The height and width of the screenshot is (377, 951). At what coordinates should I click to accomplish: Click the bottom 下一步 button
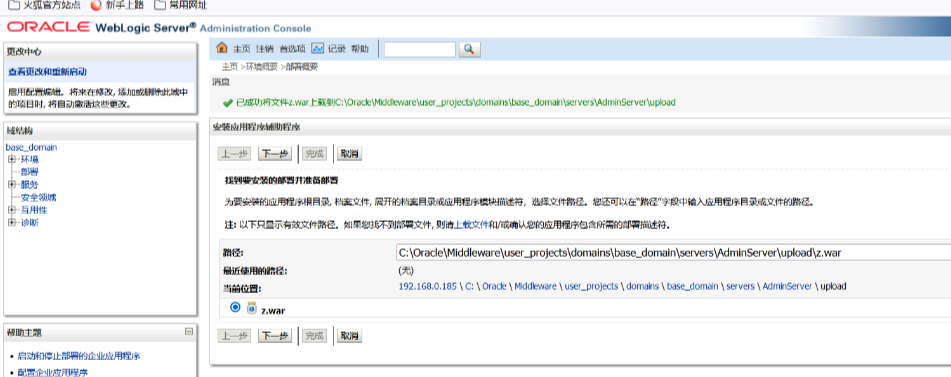click(x=275, y=336)
